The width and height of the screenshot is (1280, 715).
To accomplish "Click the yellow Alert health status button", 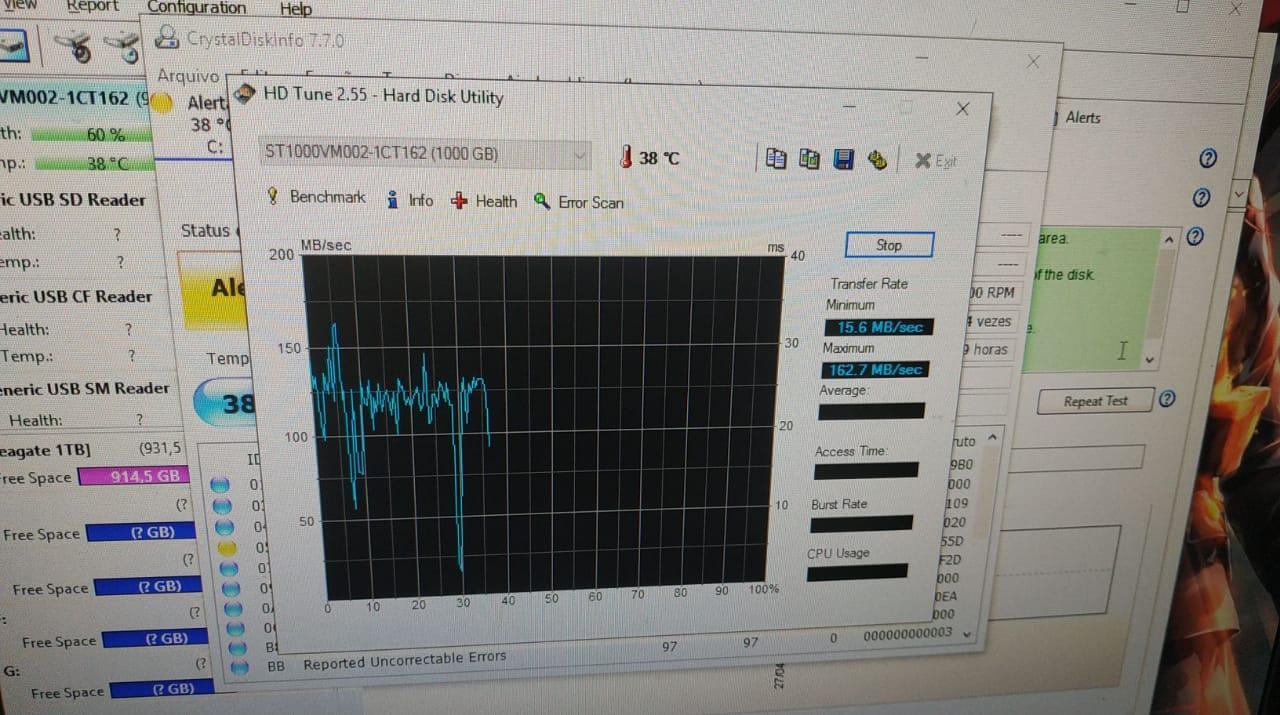I will coord(213,288).
